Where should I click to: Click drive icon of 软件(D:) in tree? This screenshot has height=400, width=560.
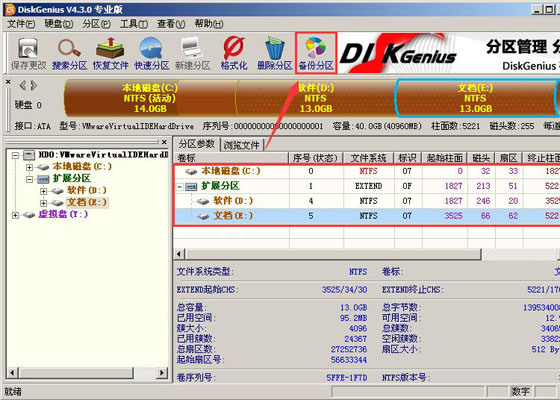coord(57,191)
